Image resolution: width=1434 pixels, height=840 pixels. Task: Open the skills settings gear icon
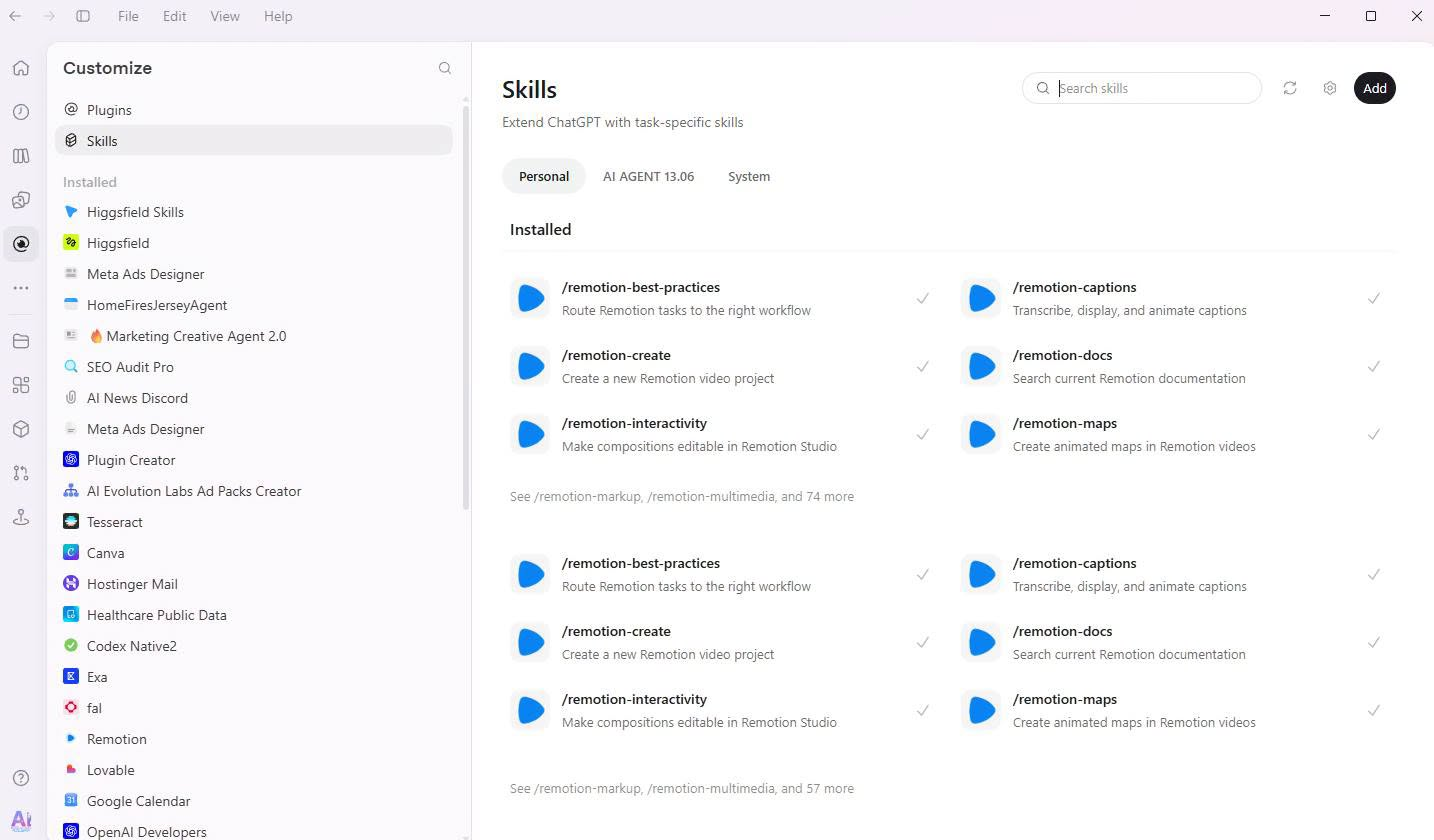pos(1330,88)
